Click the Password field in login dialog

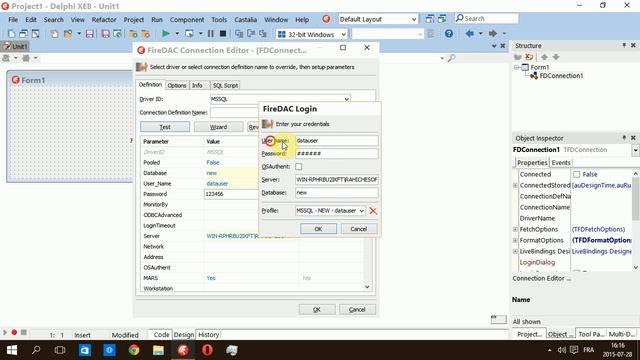point(337,153)
